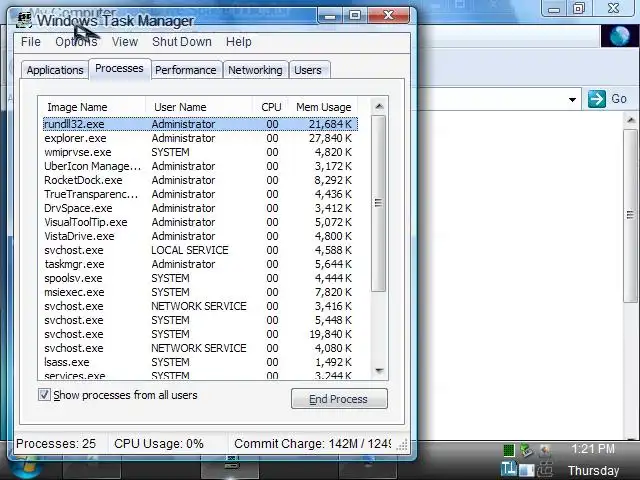The height and width of the screenshot is (480, 640).
Task: Sort by Mem Usage column header
Action: coord(323,107)
